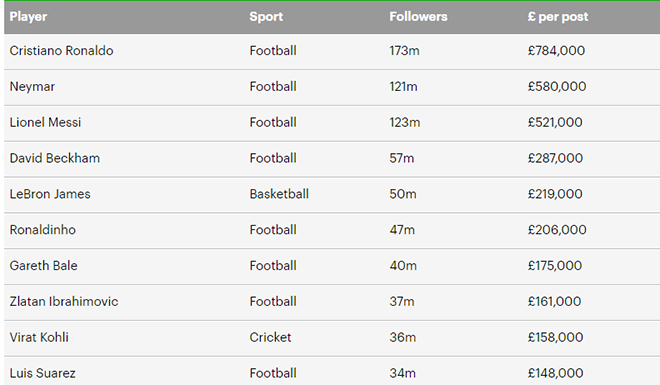Select the £580,000 amount cell
The width and height of the screenshot is (660, 385).
[x=557, y=87]
